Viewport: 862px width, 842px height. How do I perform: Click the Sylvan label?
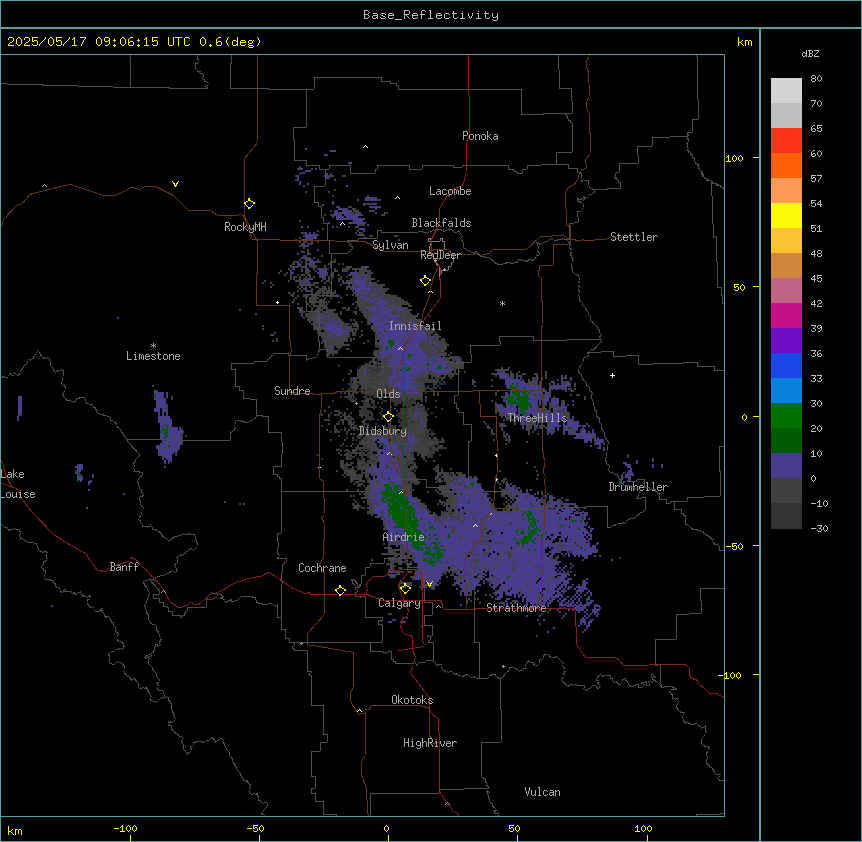[x=390, y=245]
